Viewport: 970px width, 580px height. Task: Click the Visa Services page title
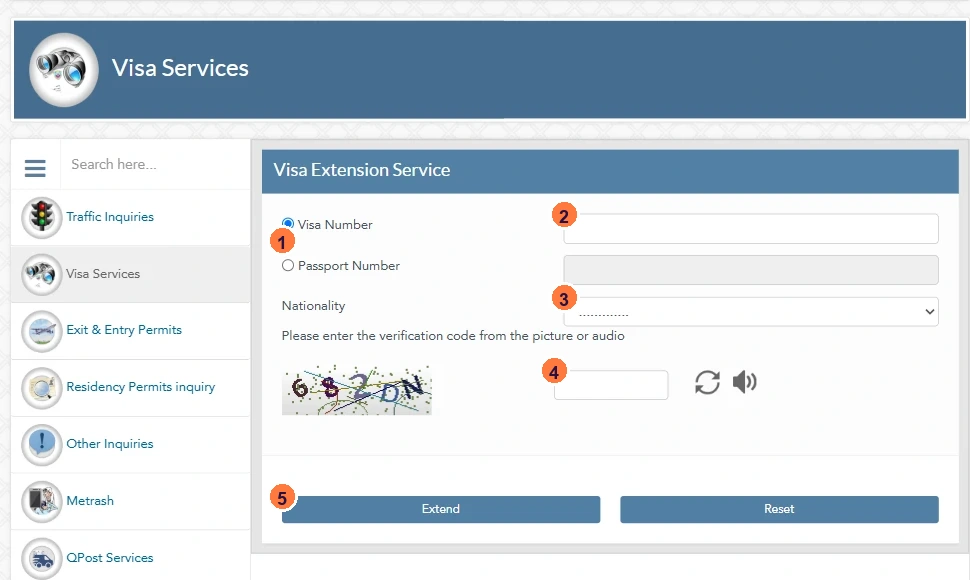(x=180, y=68)
